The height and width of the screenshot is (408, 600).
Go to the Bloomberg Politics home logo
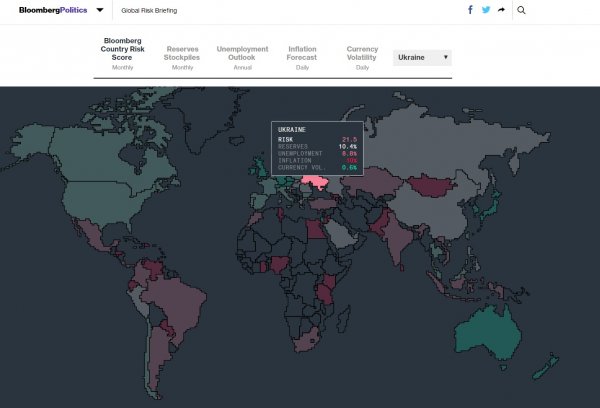coord(53,10)
